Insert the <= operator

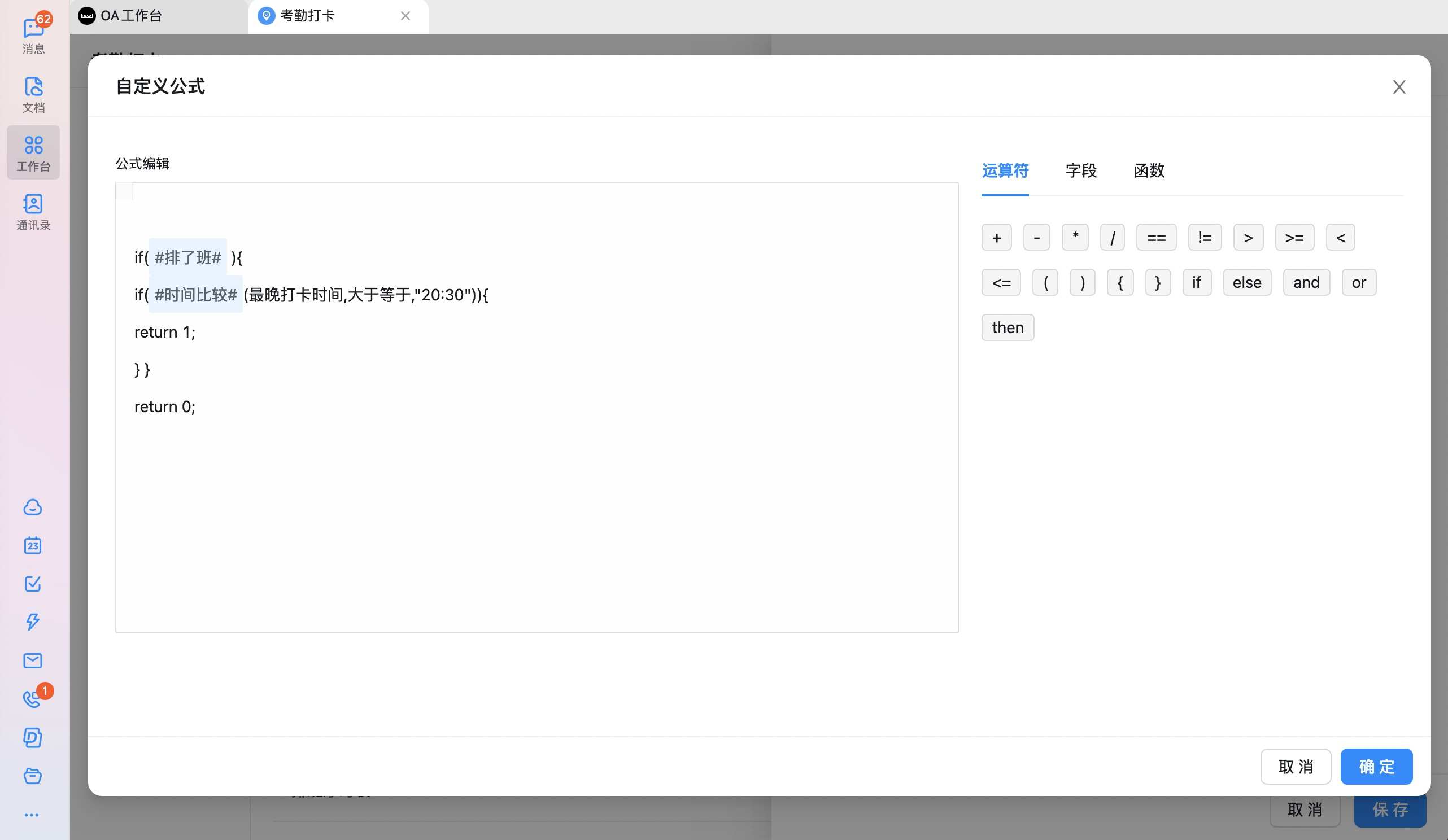(x=1001, y=282)
